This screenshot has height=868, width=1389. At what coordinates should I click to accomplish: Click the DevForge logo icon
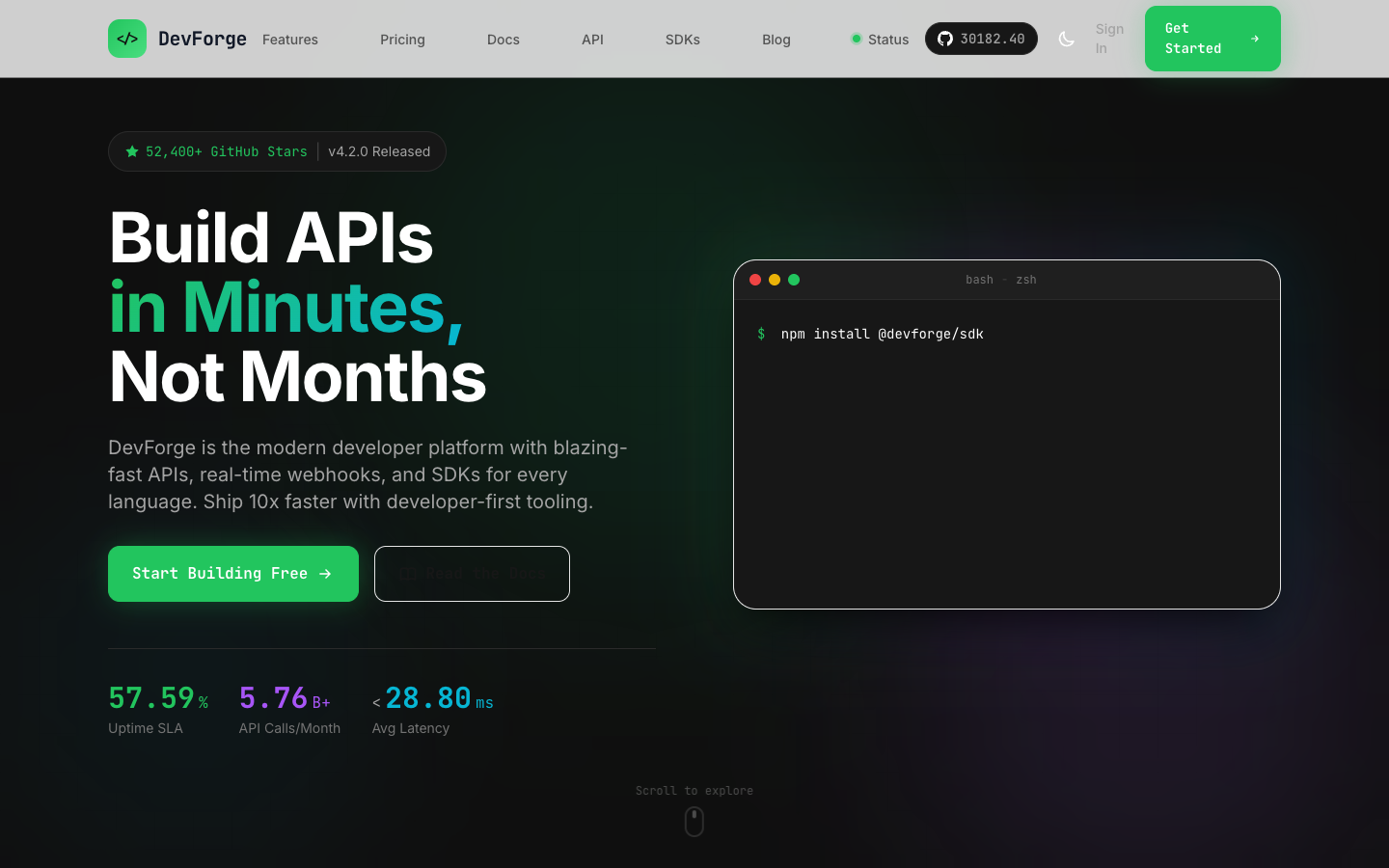coord(127,39)
